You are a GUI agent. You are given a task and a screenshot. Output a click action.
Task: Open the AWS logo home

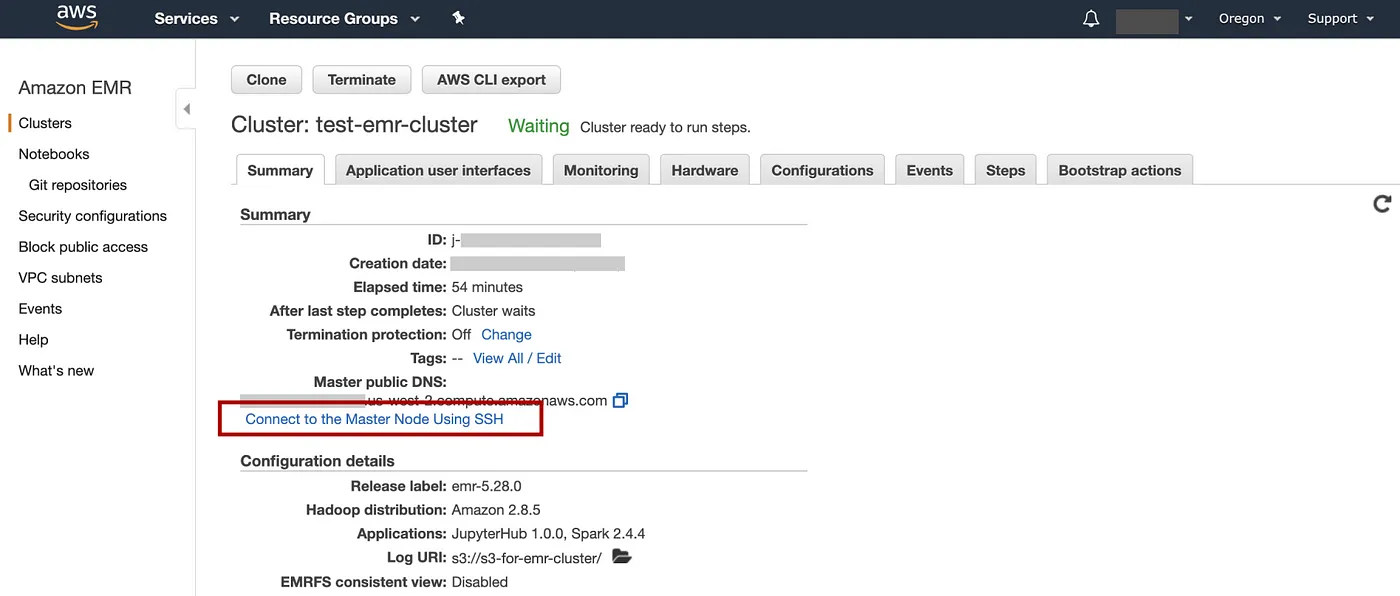tap(76, 18)
